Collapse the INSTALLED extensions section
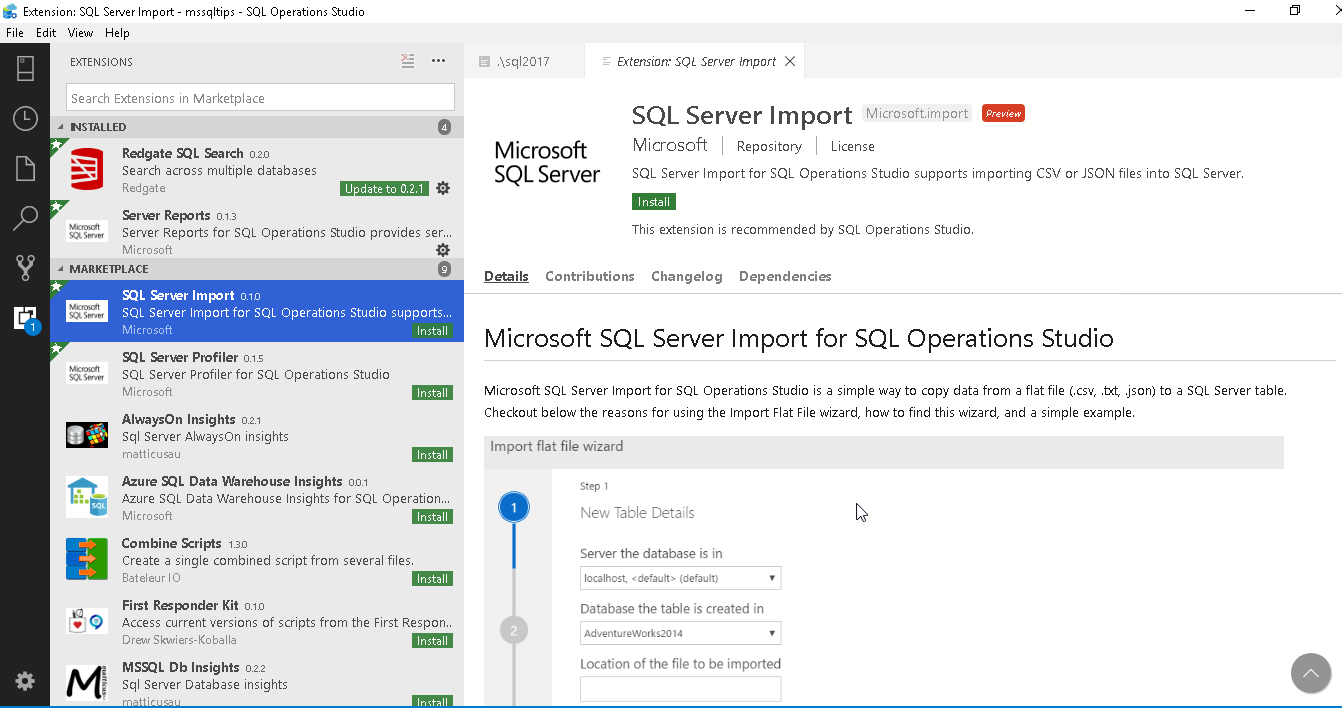1342x708 pixels. tap(61, 127)
